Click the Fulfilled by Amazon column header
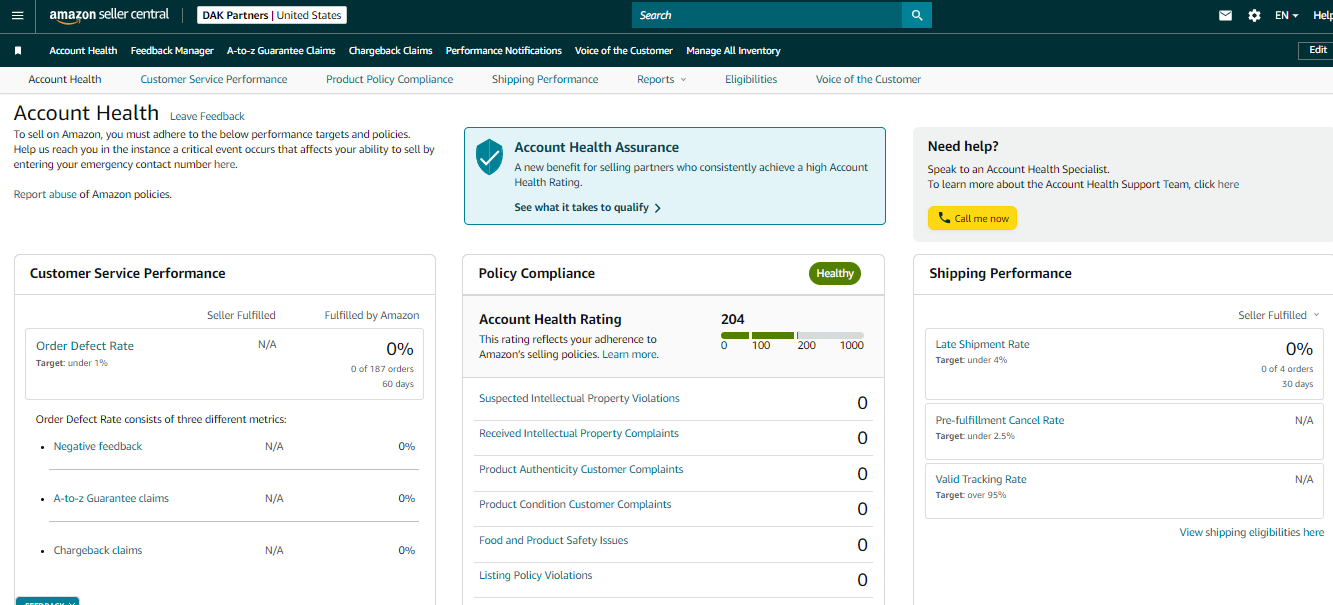 coord(372,315)
